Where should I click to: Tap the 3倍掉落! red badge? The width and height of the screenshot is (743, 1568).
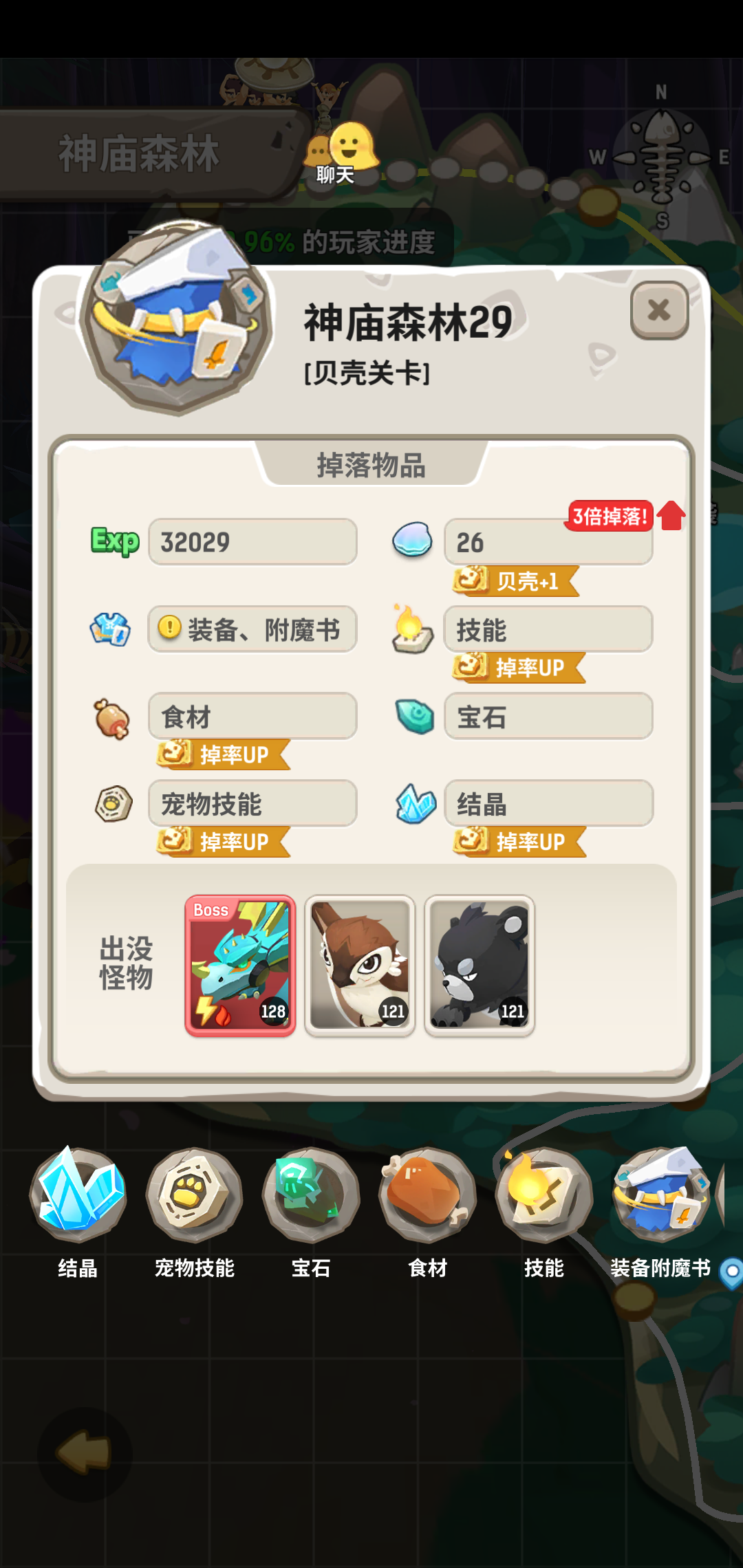point(609,516)
